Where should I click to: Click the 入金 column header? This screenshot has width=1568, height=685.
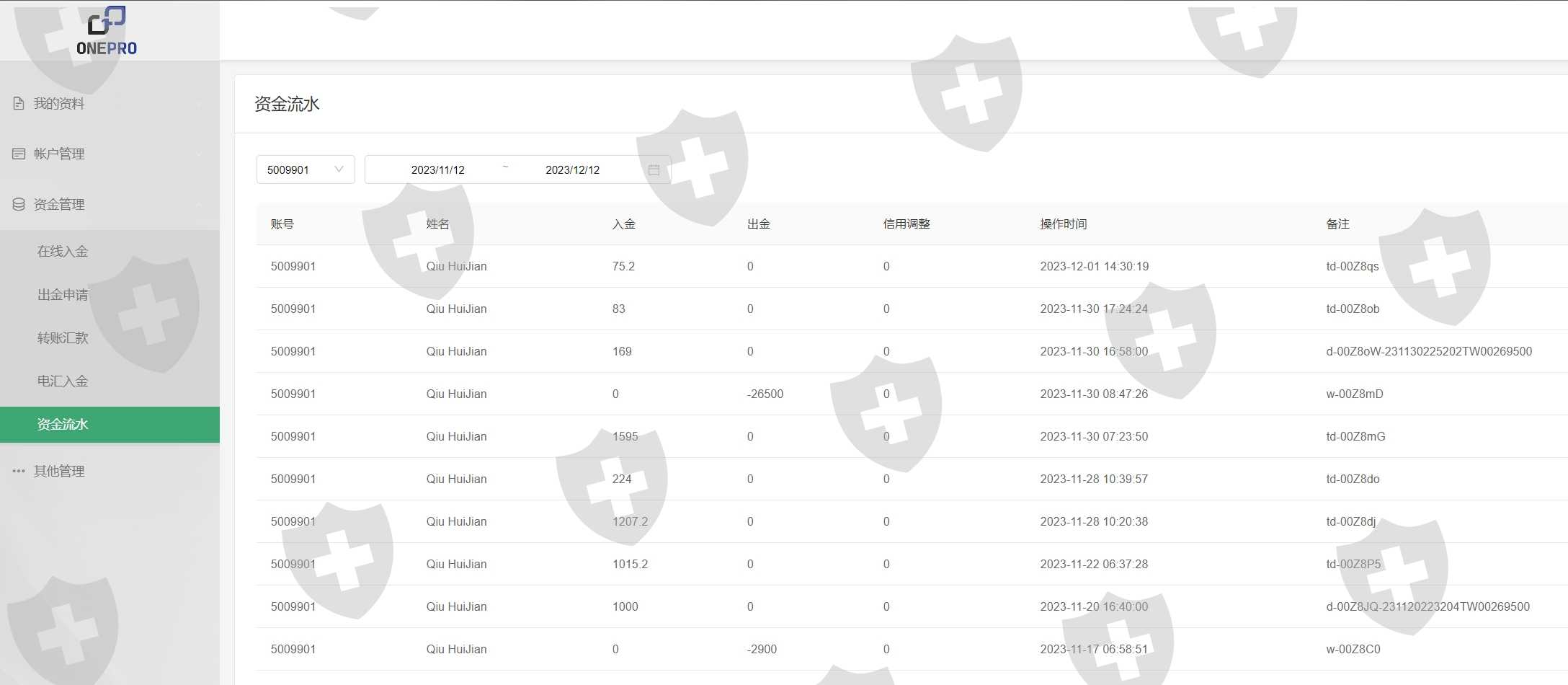[x=624, y=224]
